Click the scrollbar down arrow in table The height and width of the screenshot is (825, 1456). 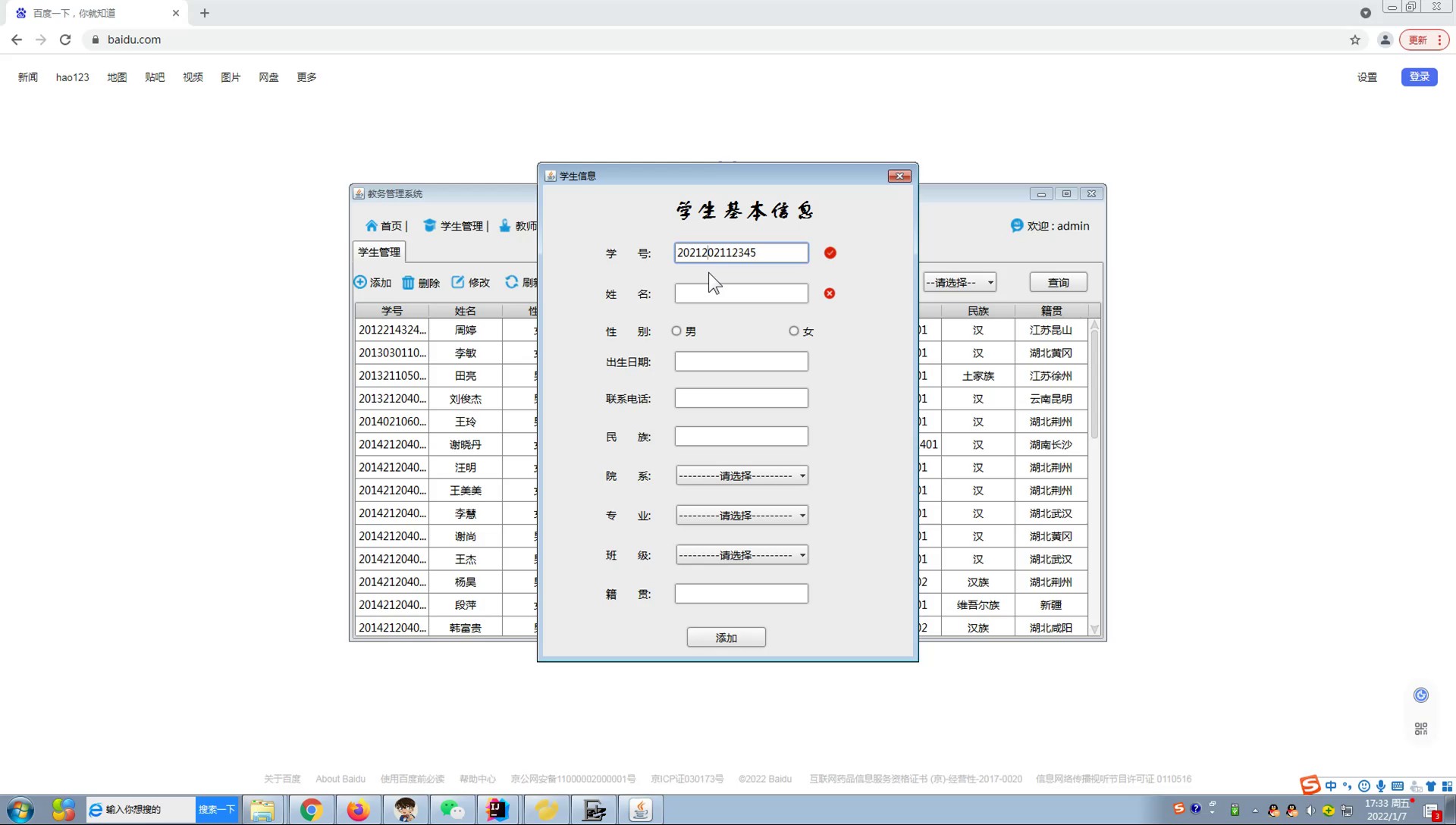pos(1094,629)
